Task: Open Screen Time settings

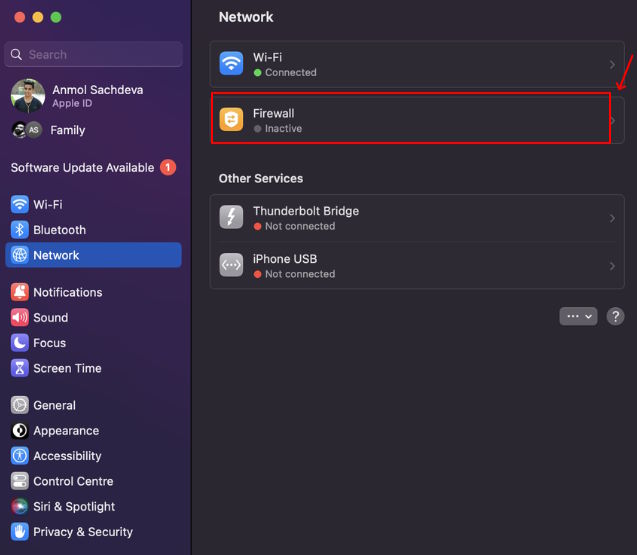Action: [93, 368]
